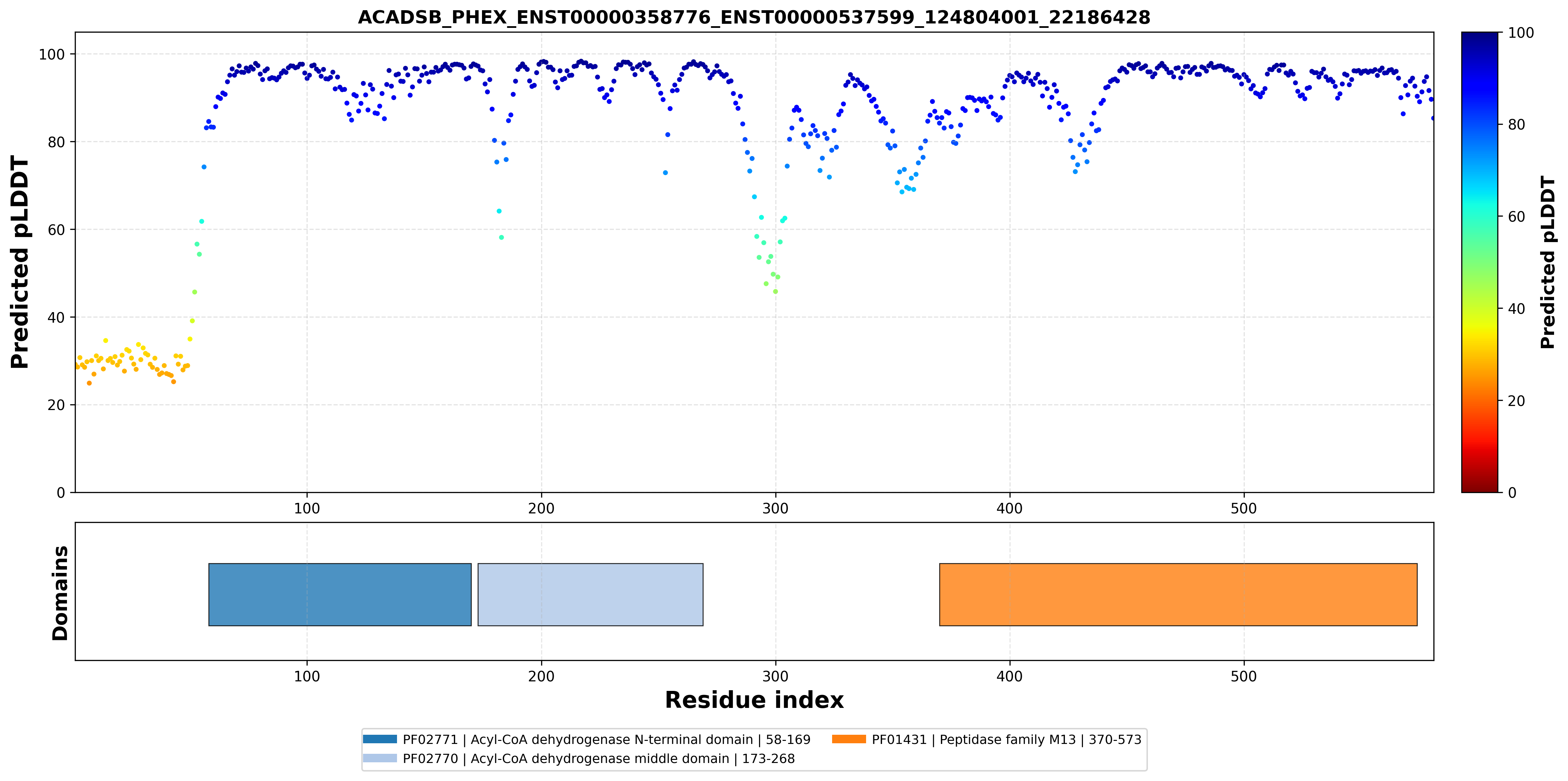Click the pLDDT colorbar gradient
This screenshot has height=781, width=1568.
point(1479,262)
